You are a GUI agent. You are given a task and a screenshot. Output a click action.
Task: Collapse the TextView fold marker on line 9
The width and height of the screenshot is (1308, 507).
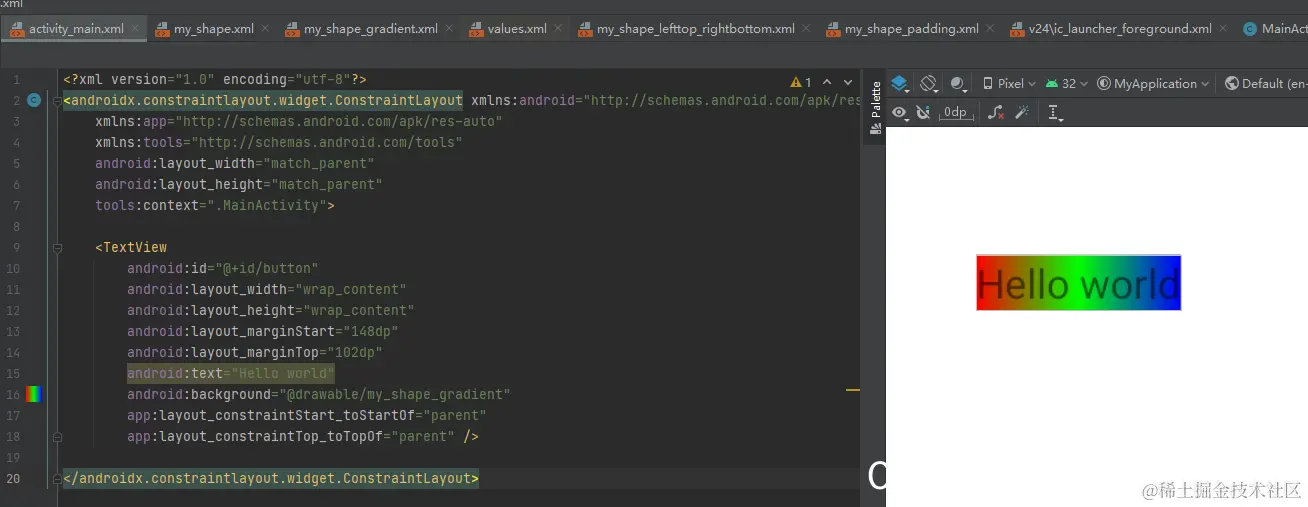pyautogui.click(x=57, y=247)
